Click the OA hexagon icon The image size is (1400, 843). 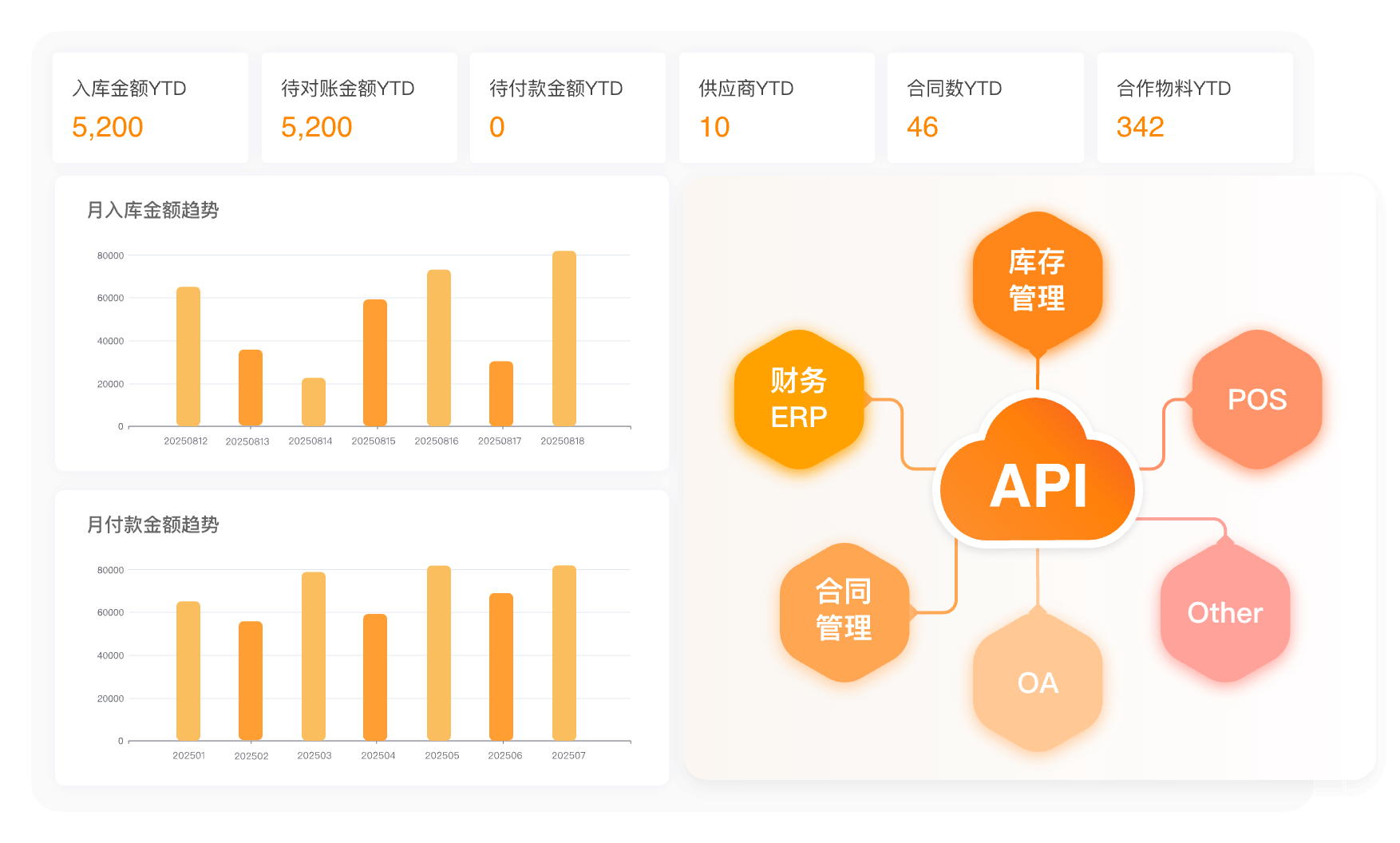1038,683
